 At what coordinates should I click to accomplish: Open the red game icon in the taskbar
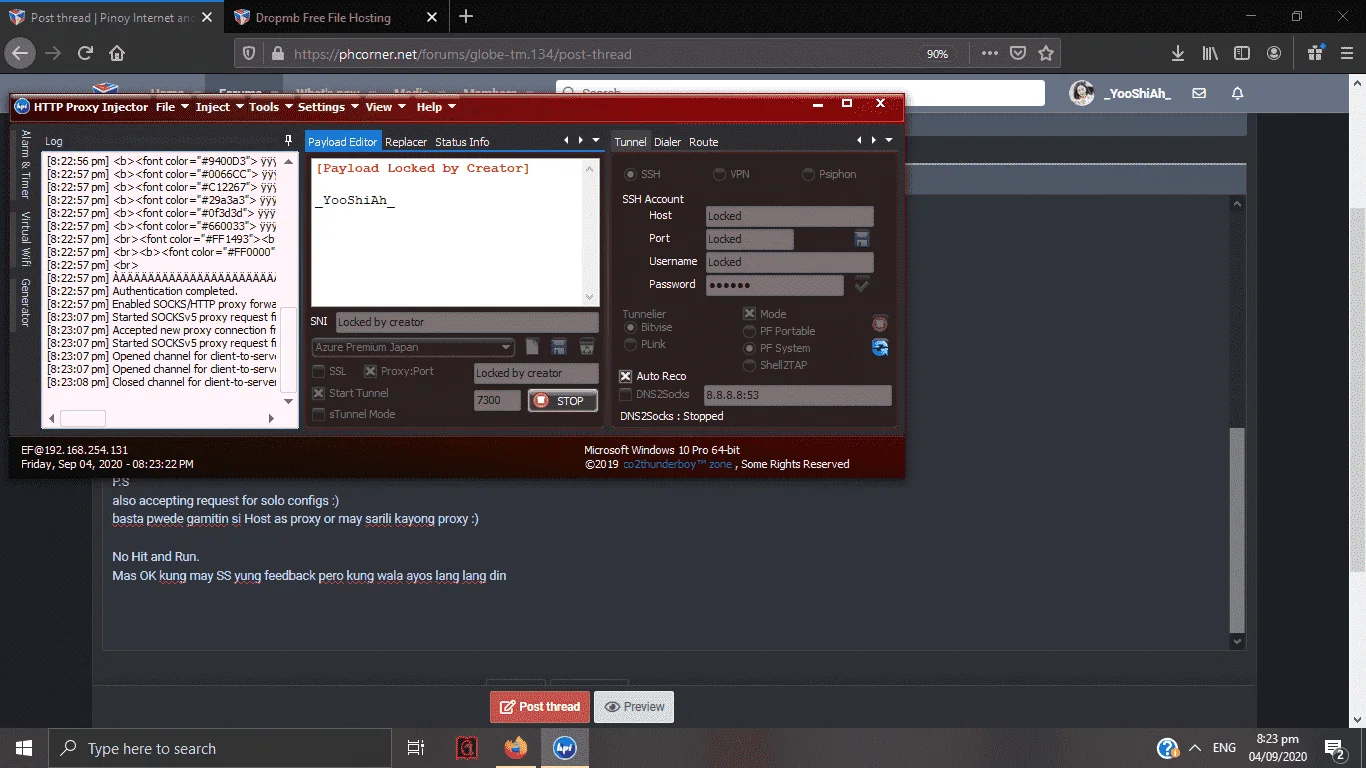[x=467, y=748]
